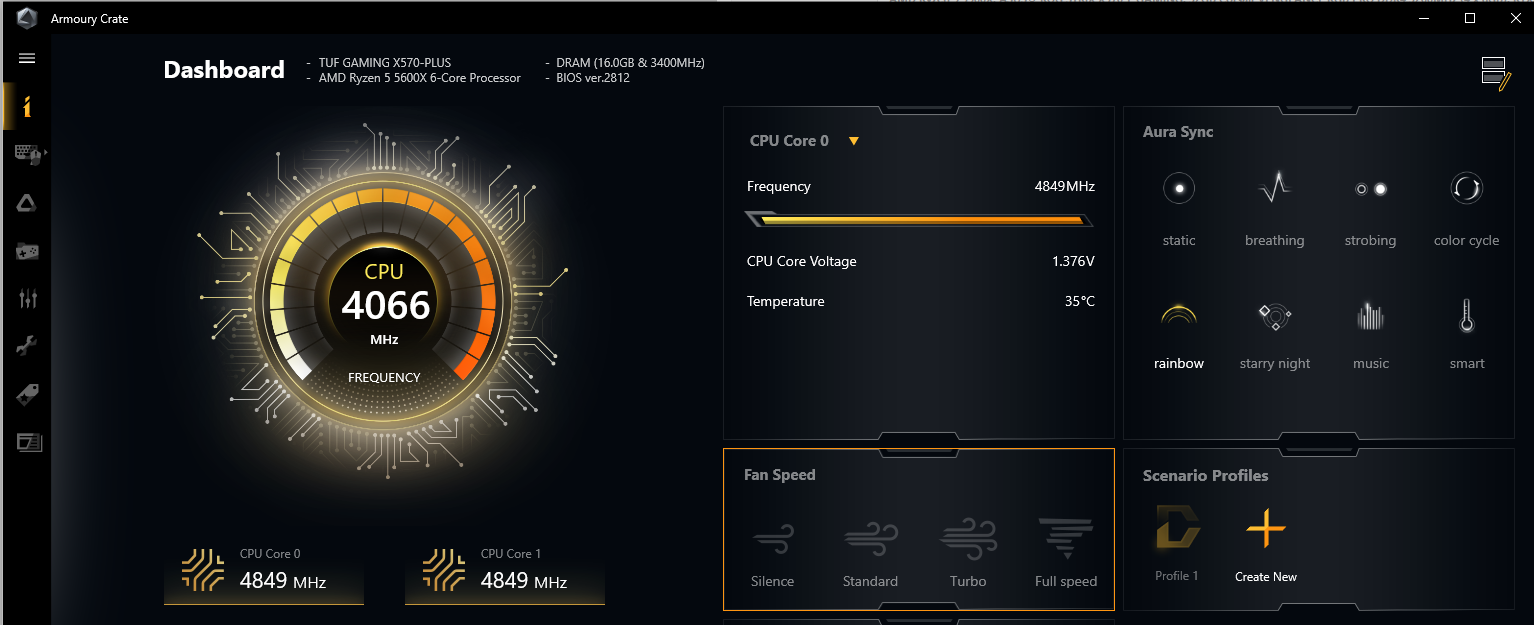
Task: Click the CPU Core Voltage label
Action: pyautogui.click(x=802, y=262)
